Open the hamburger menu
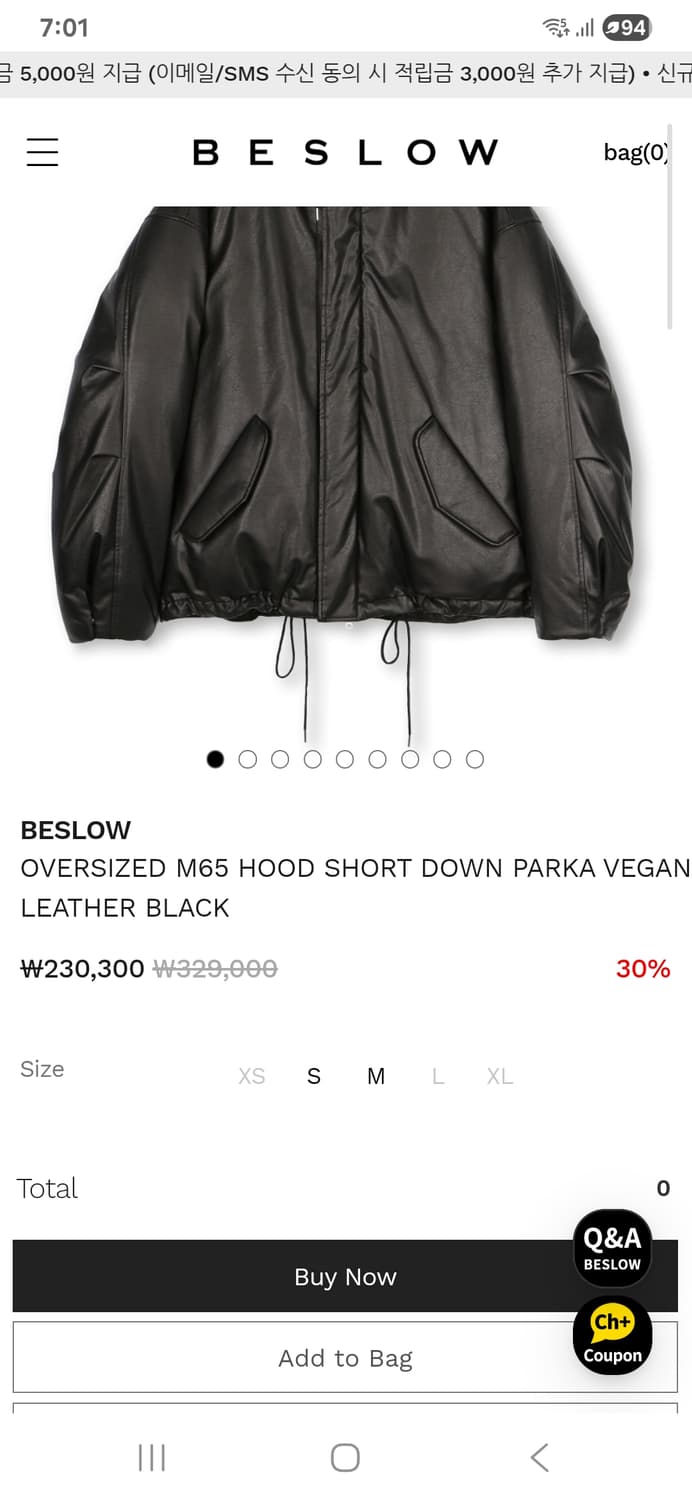The width and height of the screenshot is (692, 1500). pyautogui.click(x=42, y=152)
